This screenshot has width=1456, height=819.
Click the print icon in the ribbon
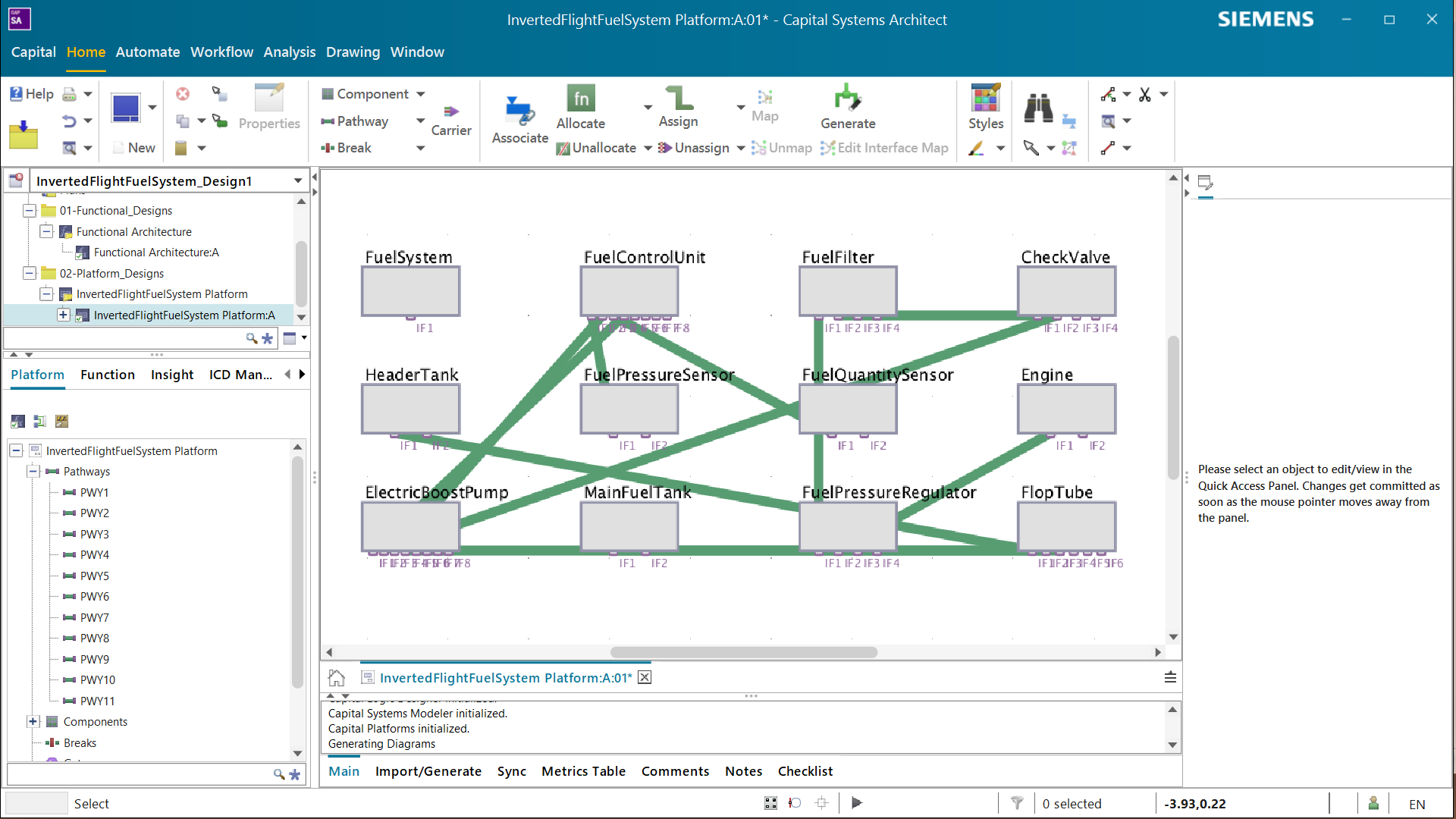click(x=69, y=94)
